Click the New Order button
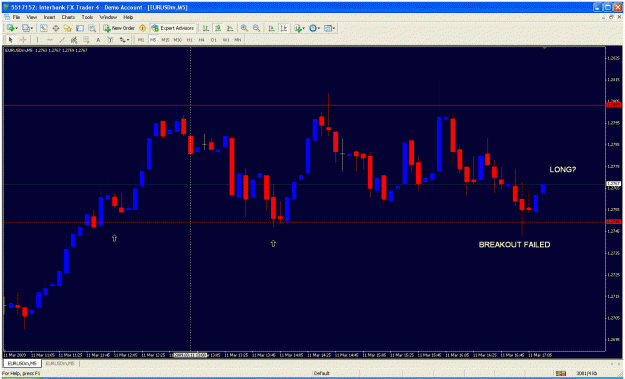The width and height of the screenshot is (625, 379). pos(119,28)
